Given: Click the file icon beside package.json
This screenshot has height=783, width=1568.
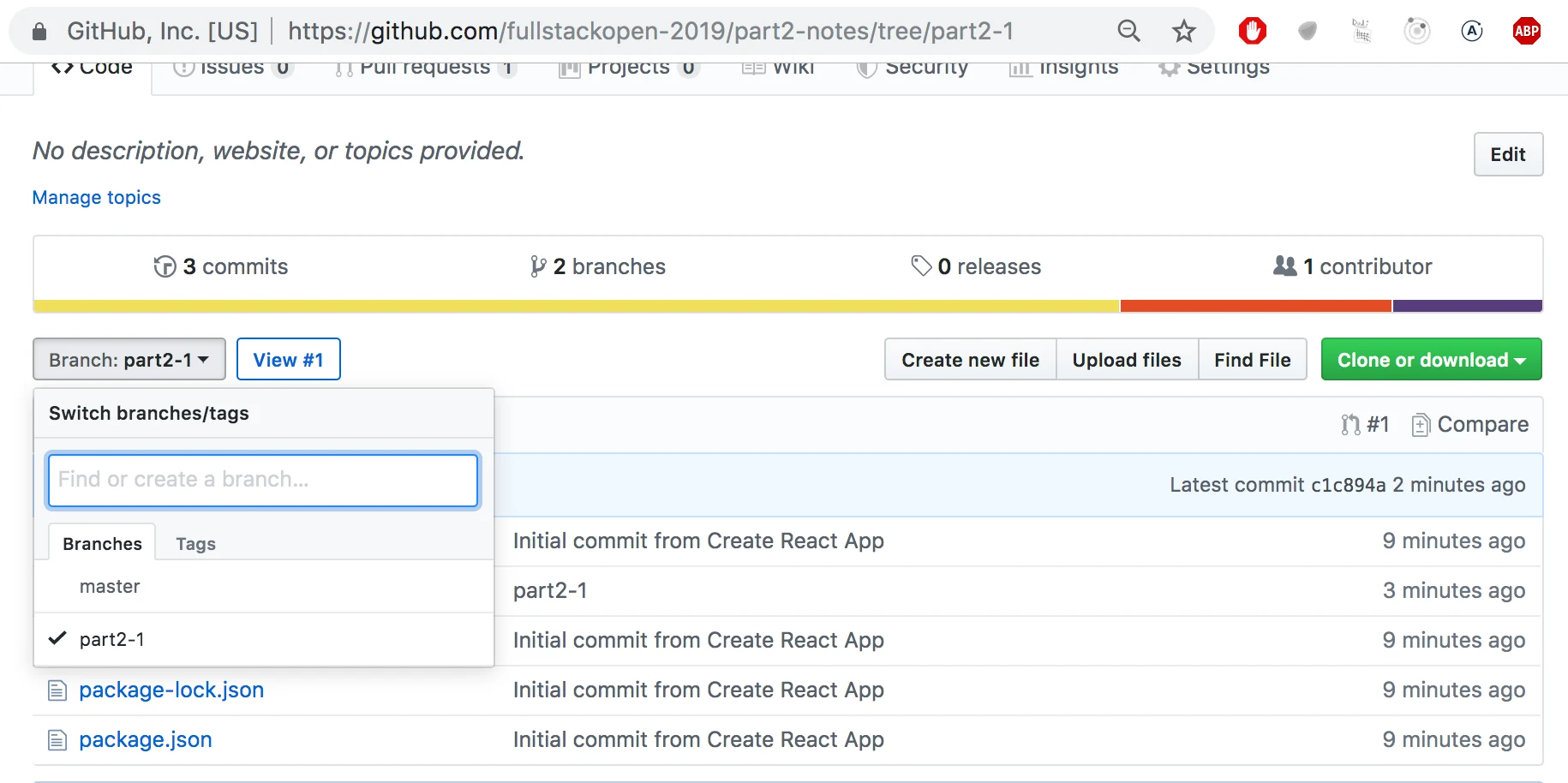Looking at the screenshot, I should tap(57, 740).
